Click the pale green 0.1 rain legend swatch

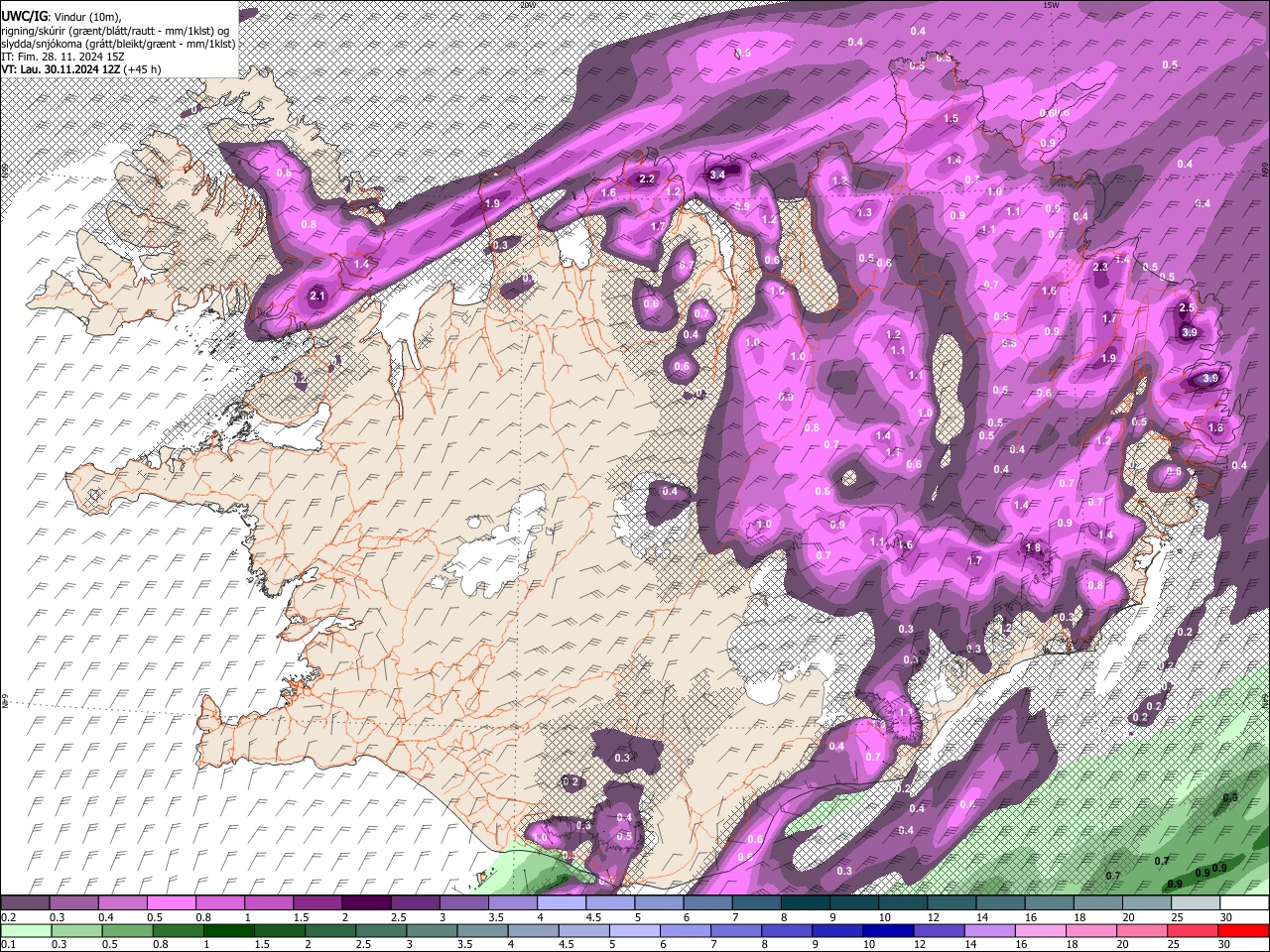click(x=26, y=930)
